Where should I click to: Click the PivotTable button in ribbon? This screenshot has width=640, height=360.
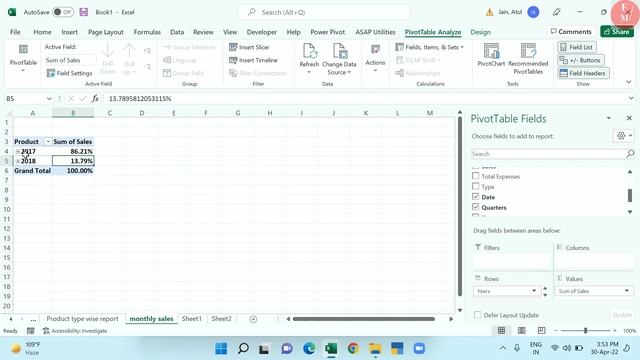[x=23, y=58]
